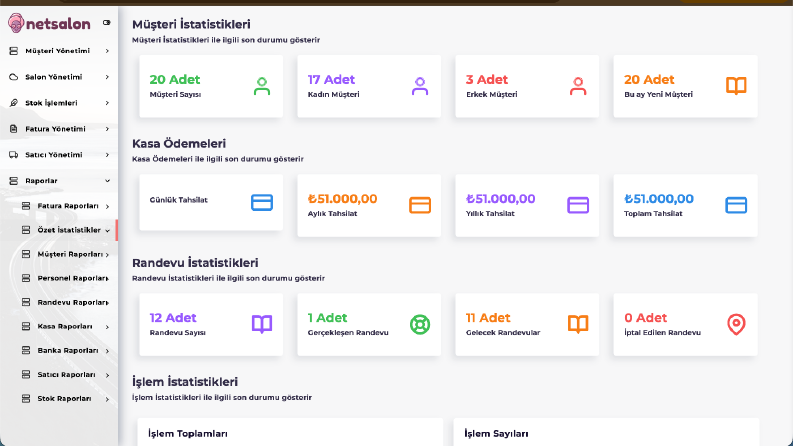Click orange card icon on Aylık Tahsilat
Viewport: 793px width, 446px height.
pyautogui.click(x=420, y=205)
